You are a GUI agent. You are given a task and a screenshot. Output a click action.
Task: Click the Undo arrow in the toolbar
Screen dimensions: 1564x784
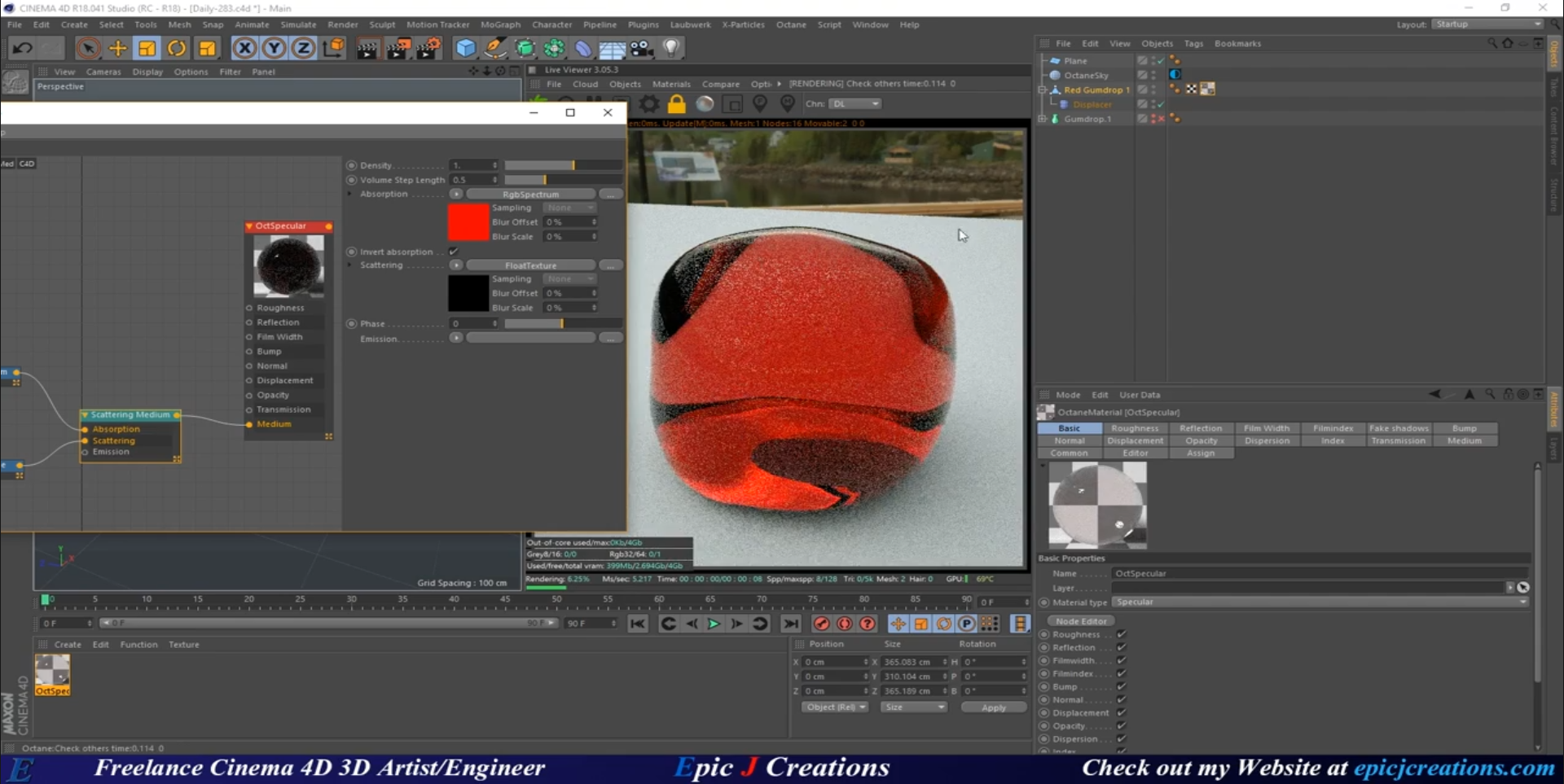tap(22, 48)
